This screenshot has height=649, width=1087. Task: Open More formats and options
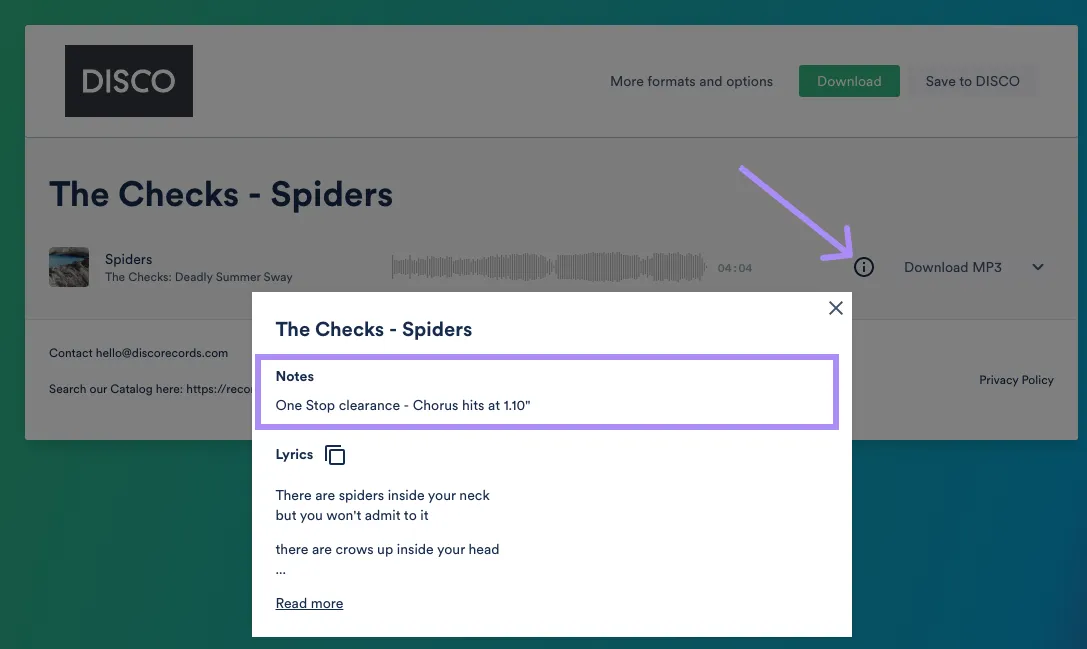691,82
